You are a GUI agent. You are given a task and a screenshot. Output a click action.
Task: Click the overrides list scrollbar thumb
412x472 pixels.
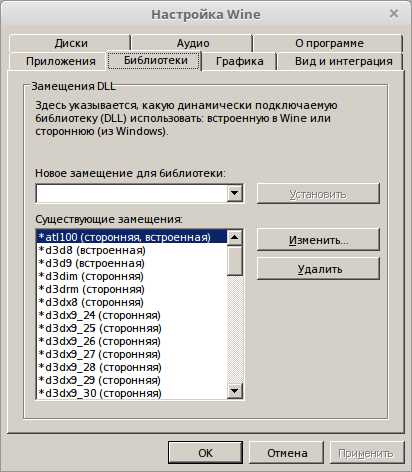(235, 261)
